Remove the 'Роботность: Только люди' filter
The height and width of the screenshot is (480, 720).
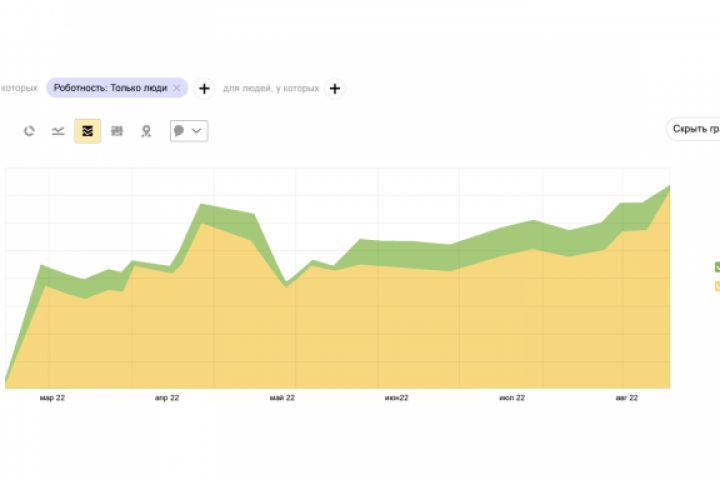pos(177,88)
